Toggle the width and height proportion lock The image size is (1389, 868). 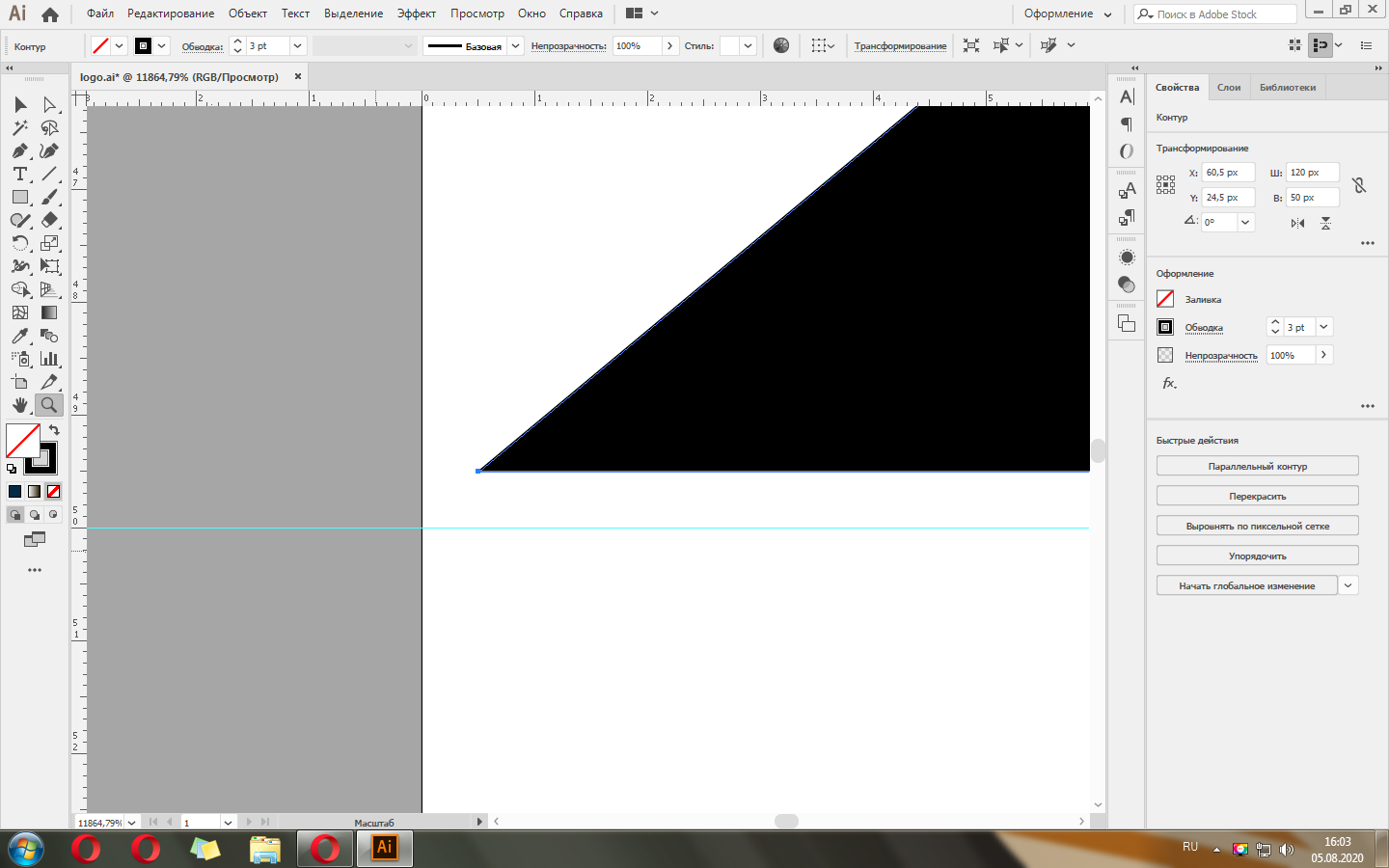tap(1359, 185)
